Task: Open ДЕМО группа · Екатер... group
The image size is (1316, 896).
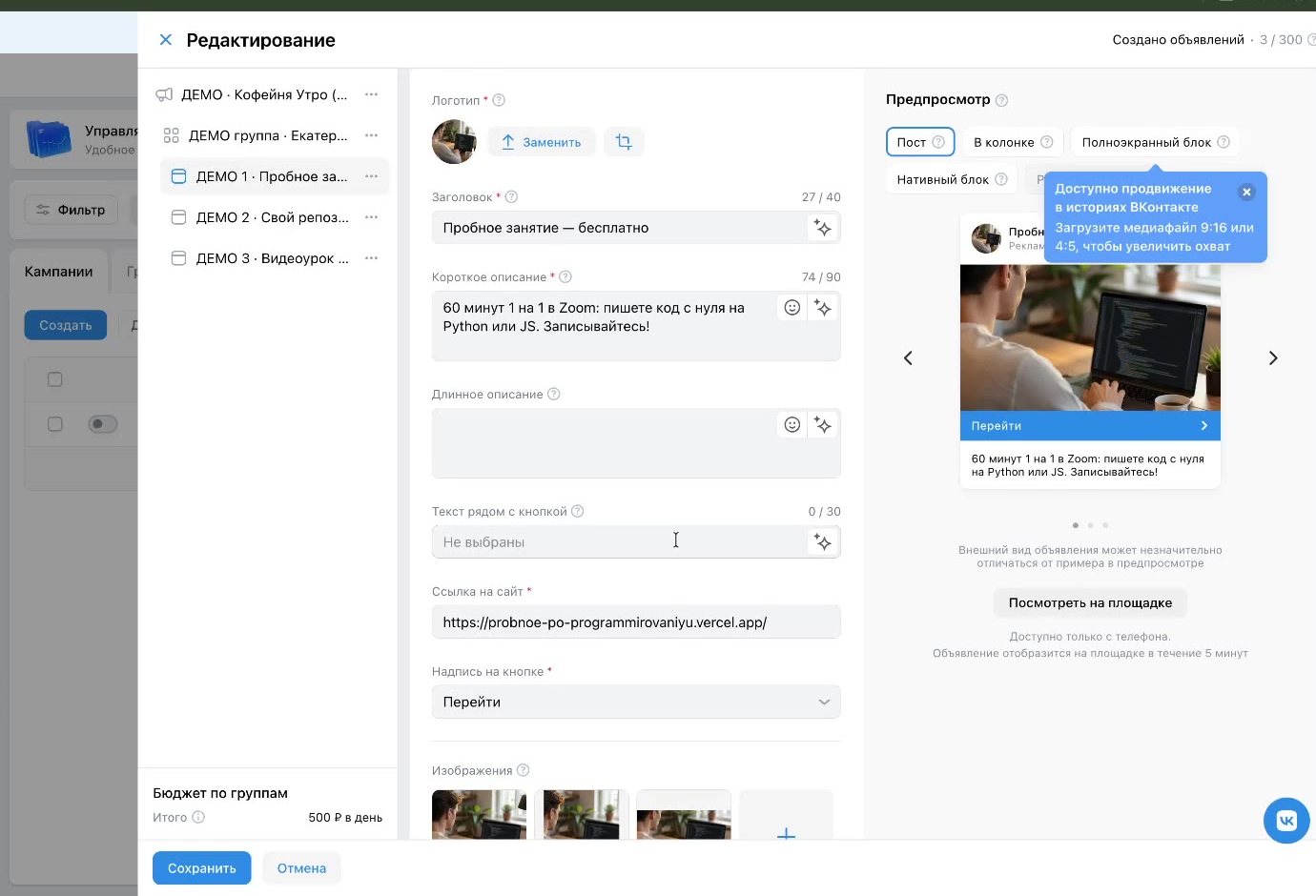Action: (x=268, y=135)
